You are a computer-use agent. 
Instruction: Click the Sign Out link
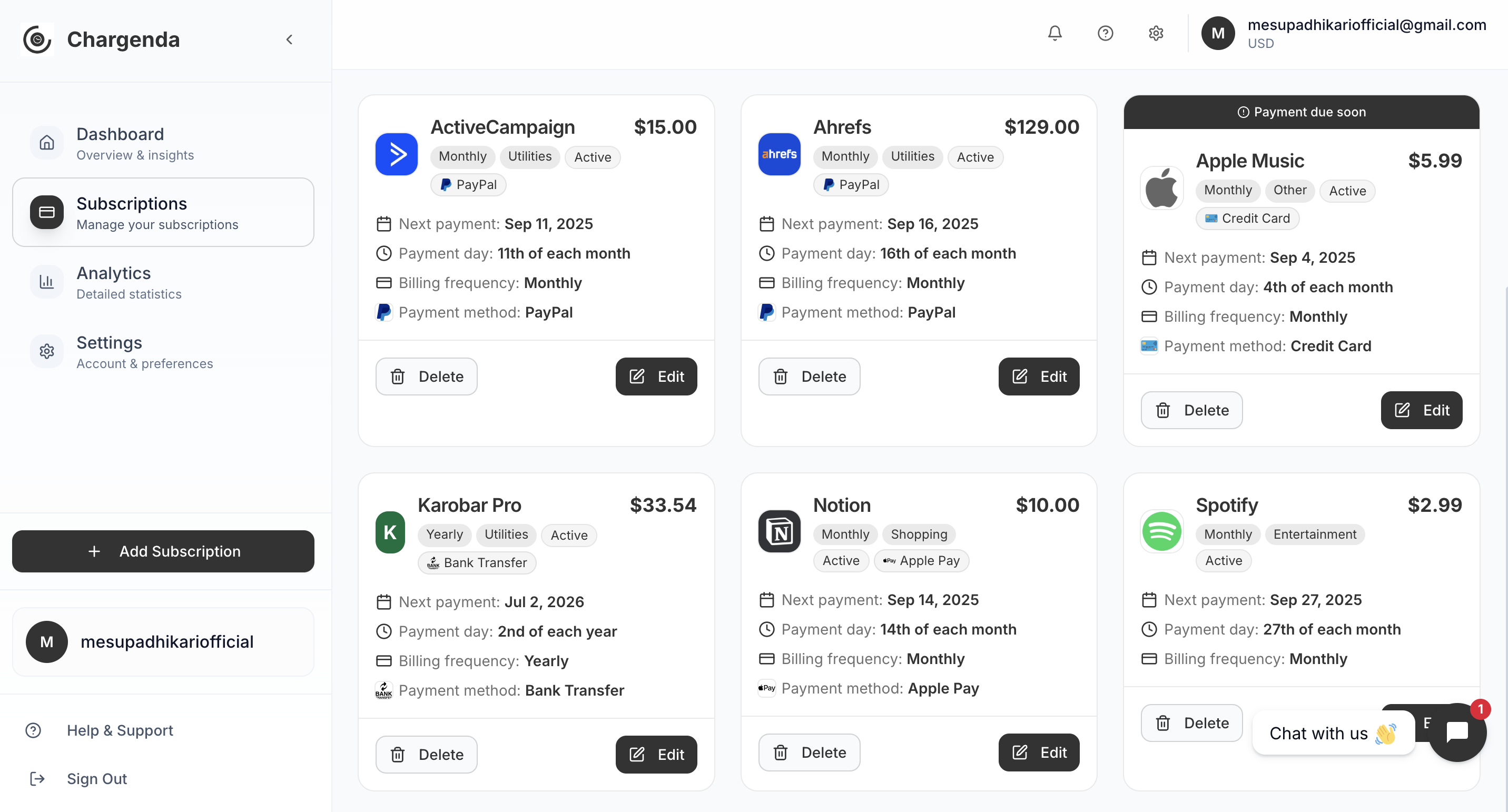pos(96,779)
